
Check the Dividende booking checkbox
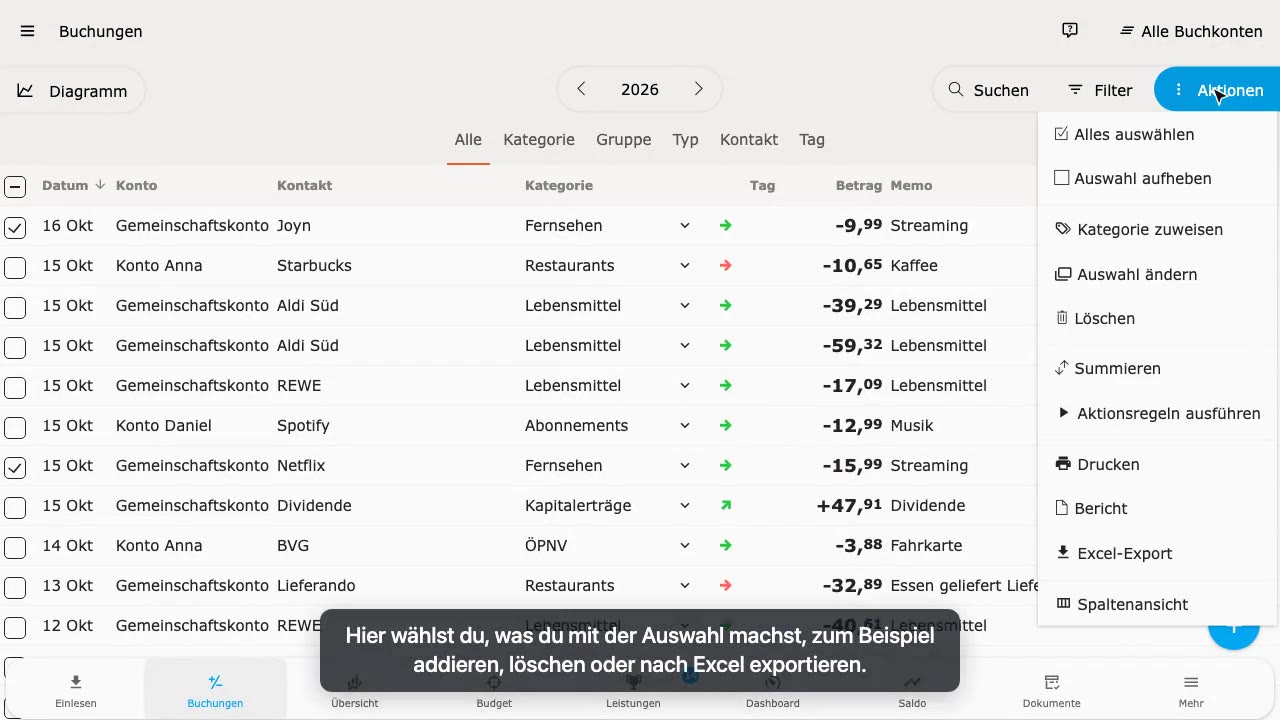15,507
